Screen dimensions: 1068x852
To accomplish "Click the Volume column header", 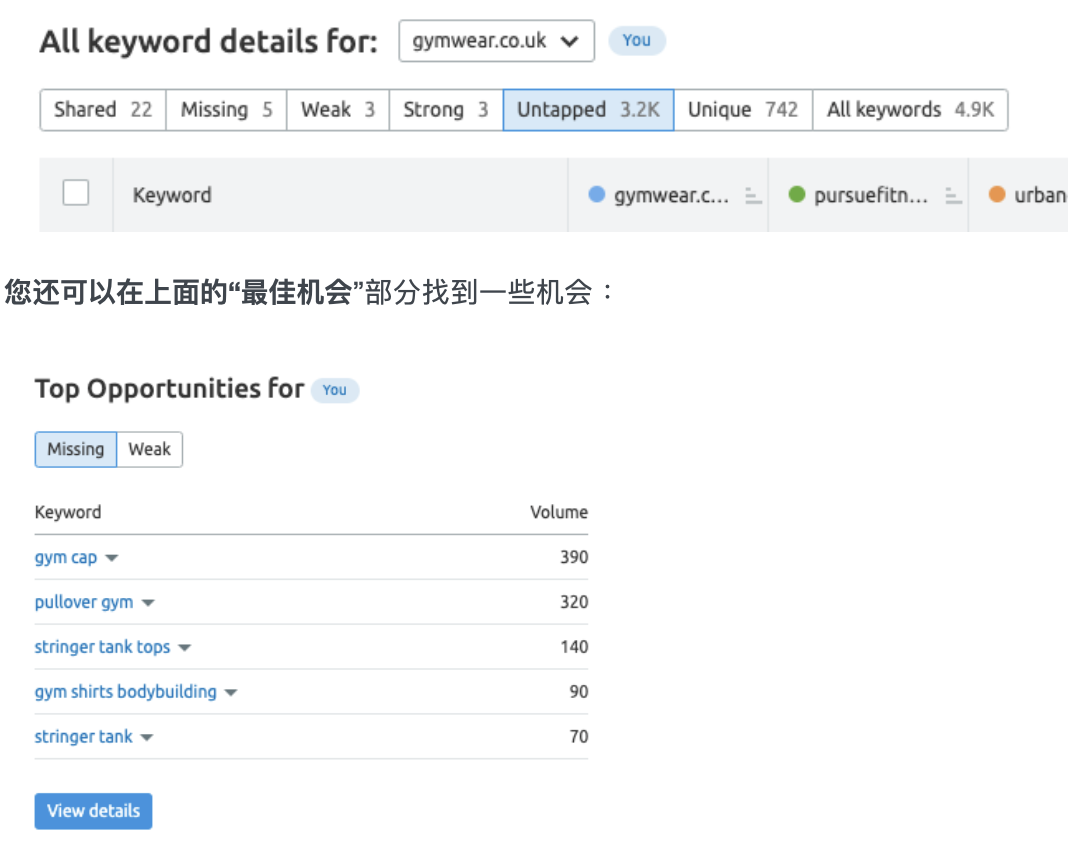I will [x=558, y=512].
